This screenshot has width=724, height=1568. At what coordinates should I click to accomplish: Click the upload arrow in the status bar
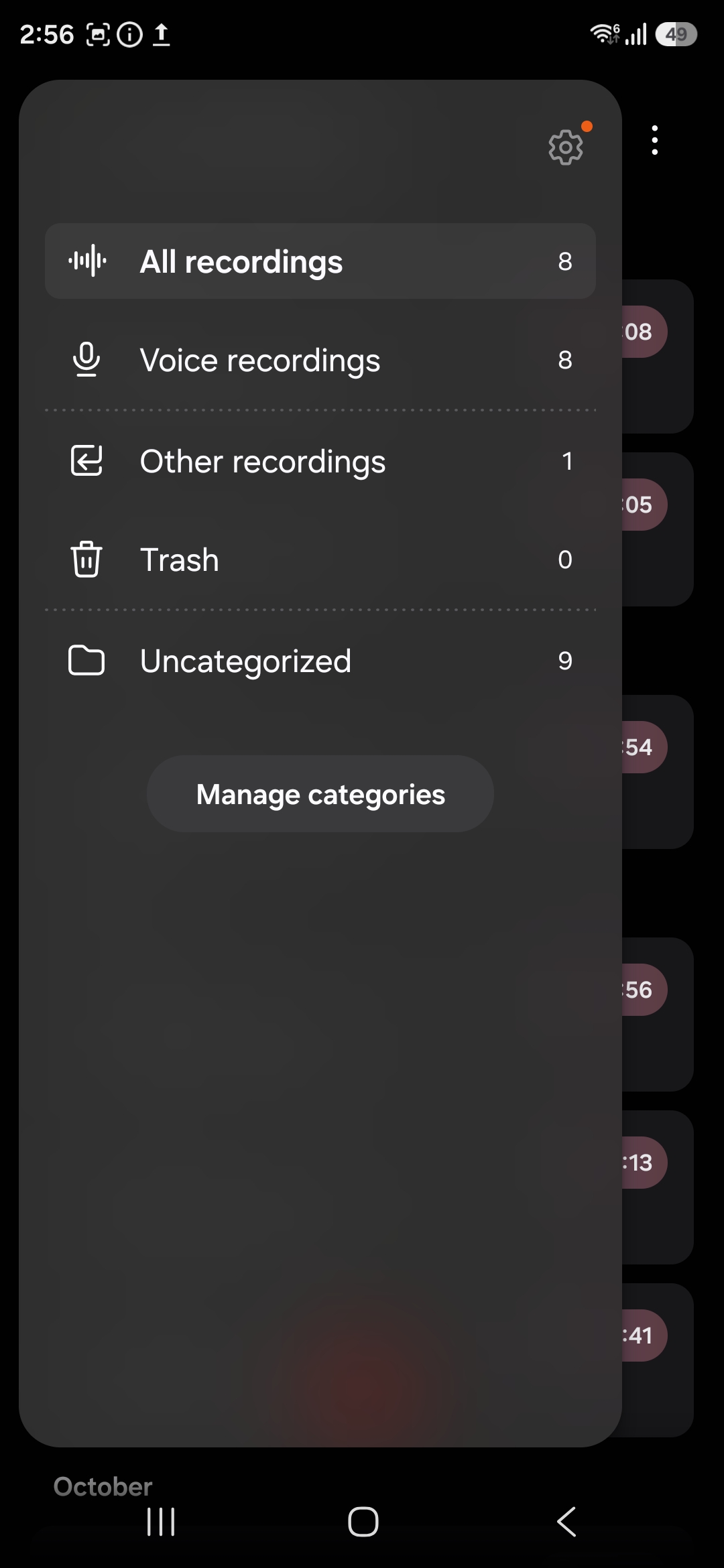coord(161,34)
